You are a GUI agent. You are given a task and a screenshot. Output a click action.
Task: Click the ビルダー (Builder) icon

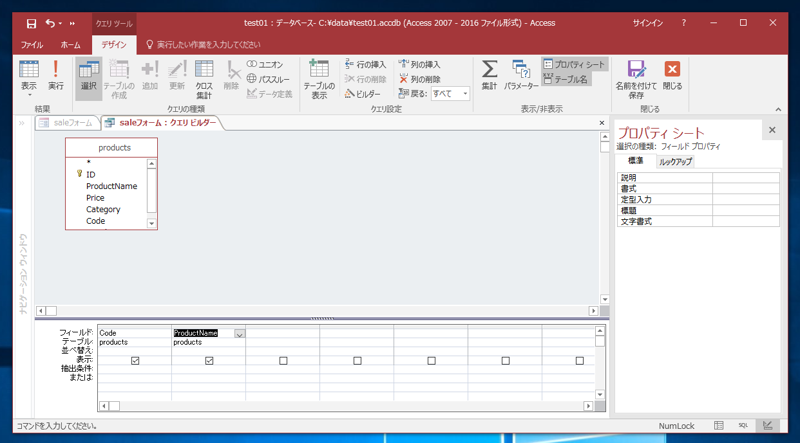(x=361, y=94)
